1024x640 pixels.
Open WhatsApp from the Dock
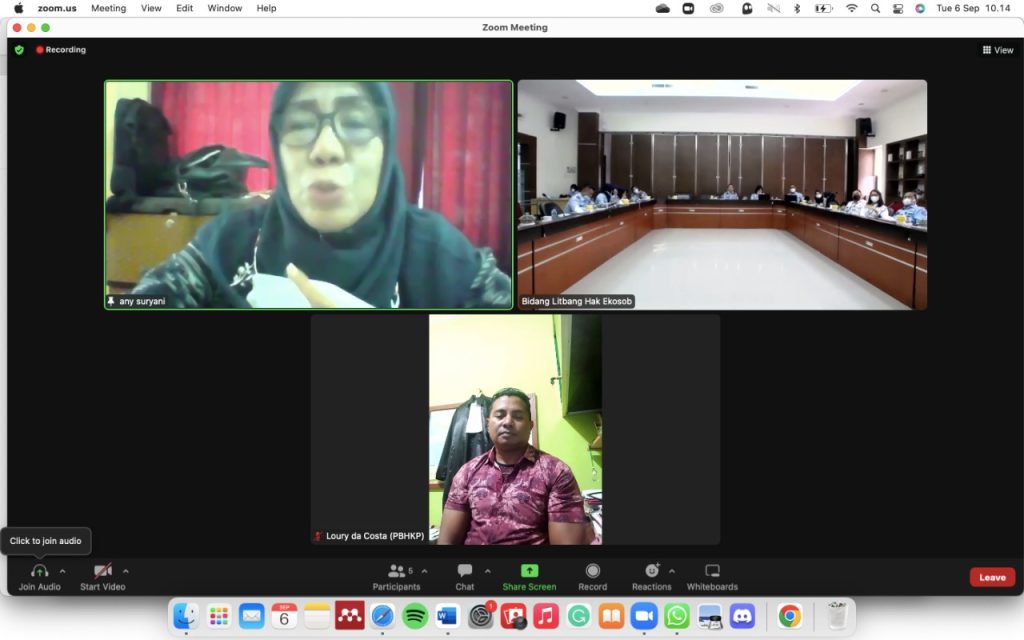coord(677,616)
